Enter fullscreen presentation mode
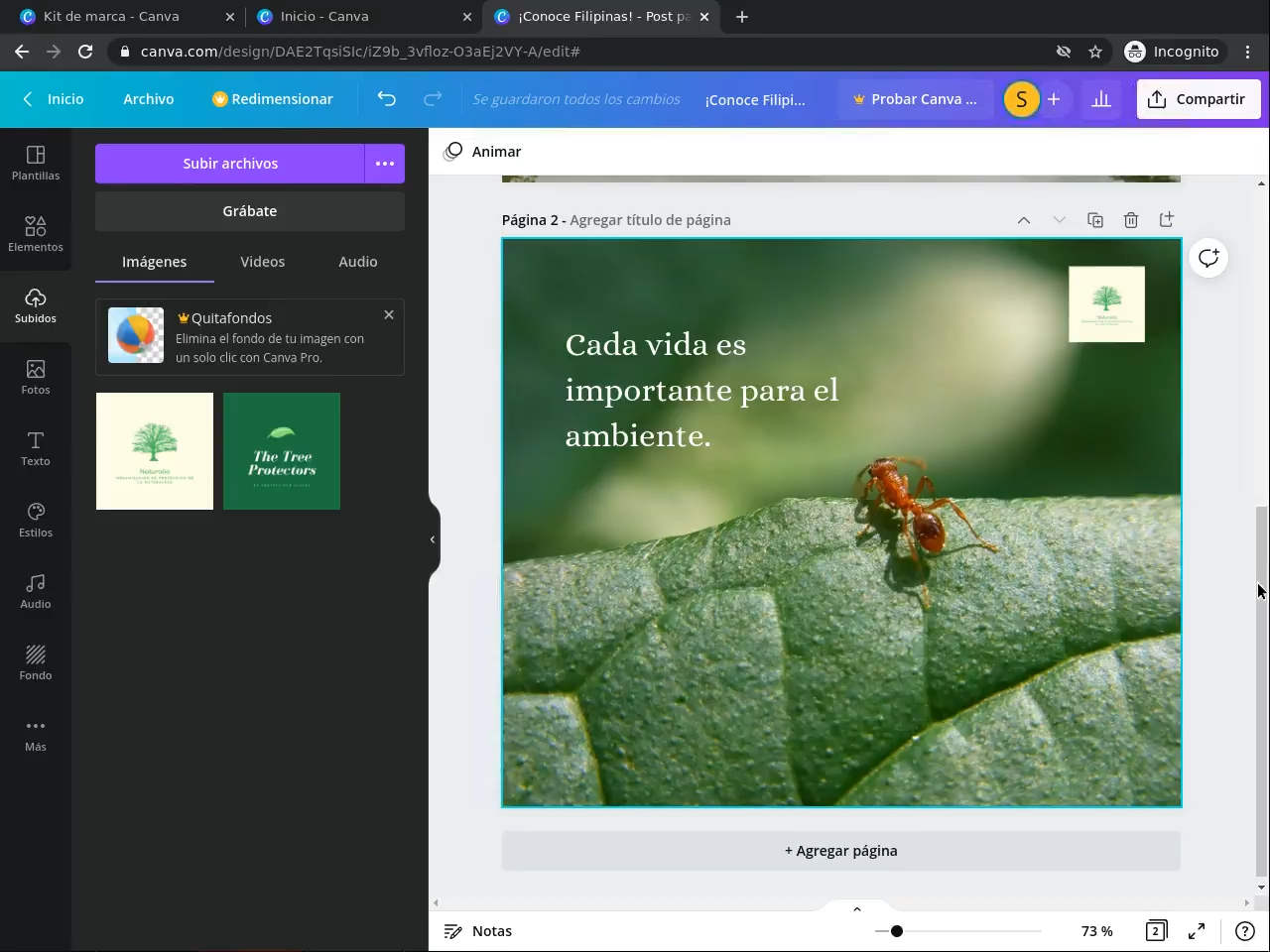Image resolution: width=1270 pixels, height=952 pixels. point(1197,931)
